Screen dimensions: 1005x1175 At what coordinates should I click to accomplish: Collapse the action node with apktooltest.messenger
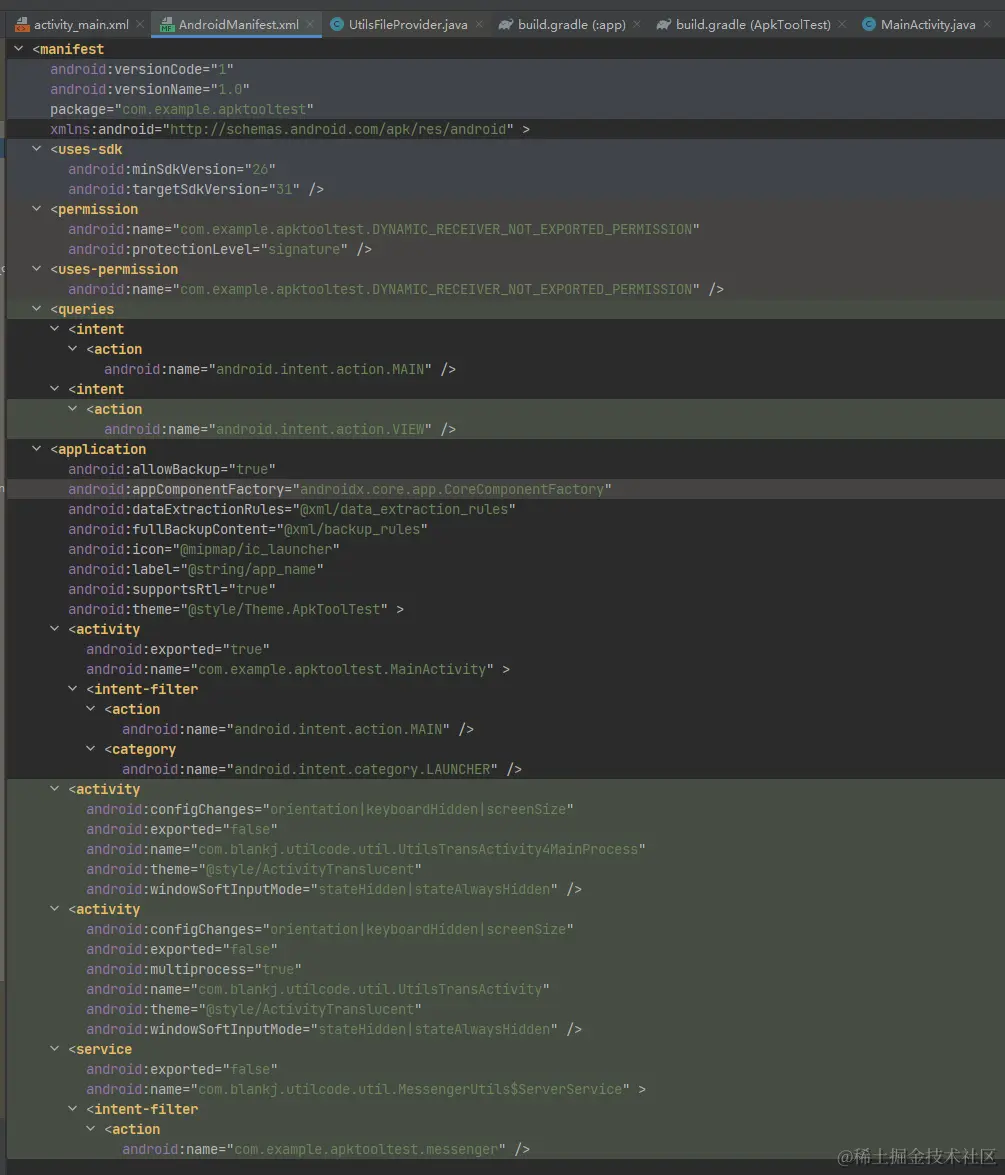pos(91,1129)
